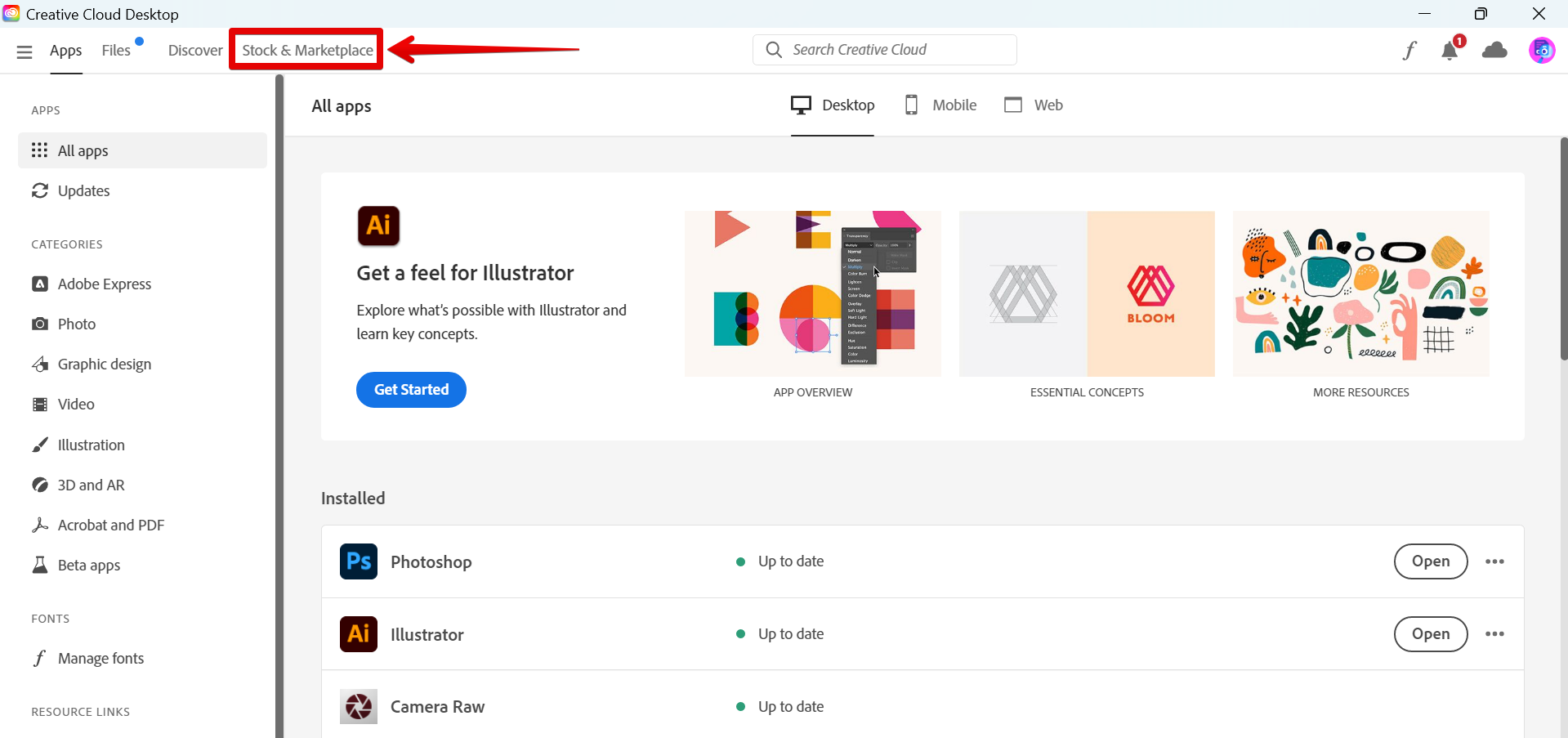Click the main content vertical scrollbar
1568x738 pixels.
[1564, 249]
